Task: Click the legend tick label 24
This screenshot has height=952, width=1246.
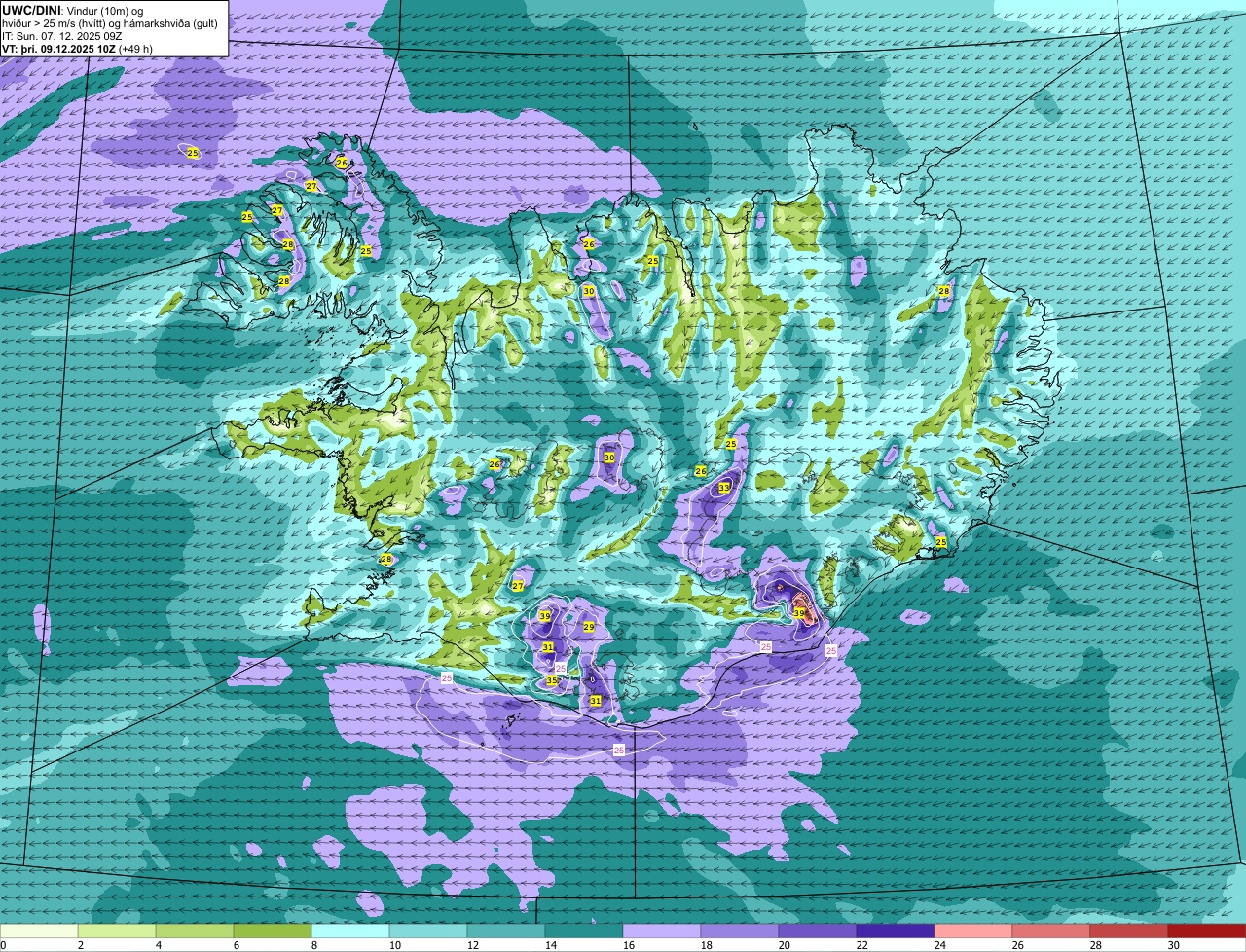Action: [940, 945]
